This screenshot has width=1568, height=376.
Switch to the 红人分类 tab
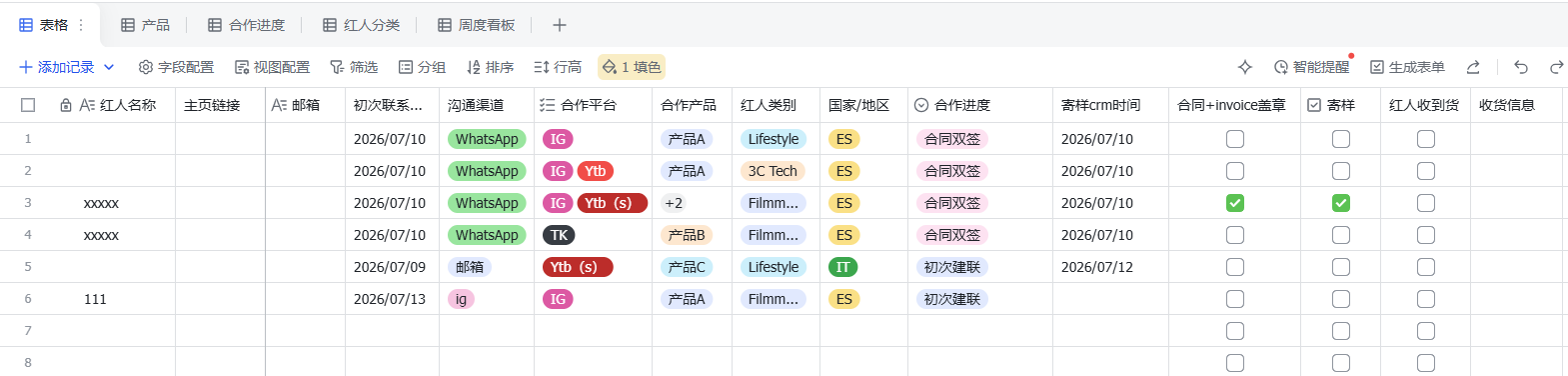pos(361,25)
